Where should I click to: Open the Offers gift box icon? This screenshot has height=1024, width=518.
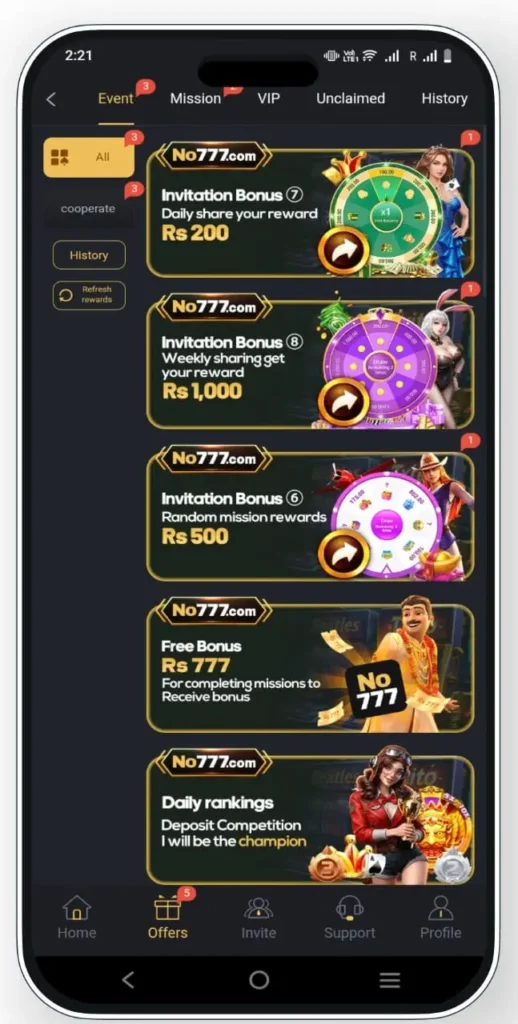click(167, 908)
